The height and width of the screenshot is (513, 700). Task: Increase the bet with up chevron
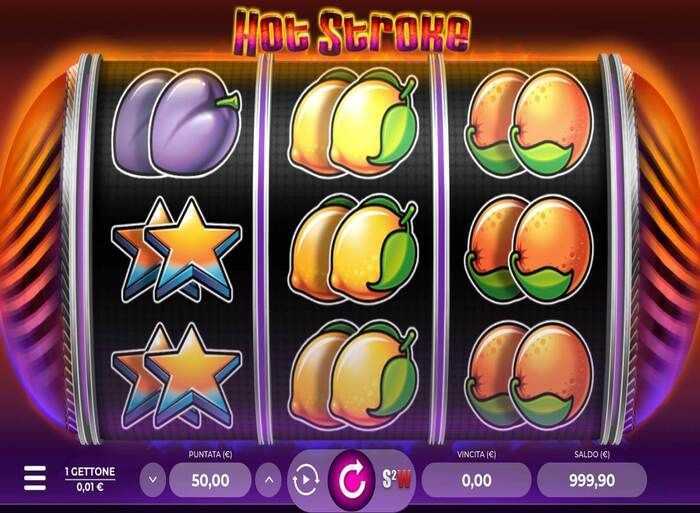pyautogui.click(x=268, y=480)
